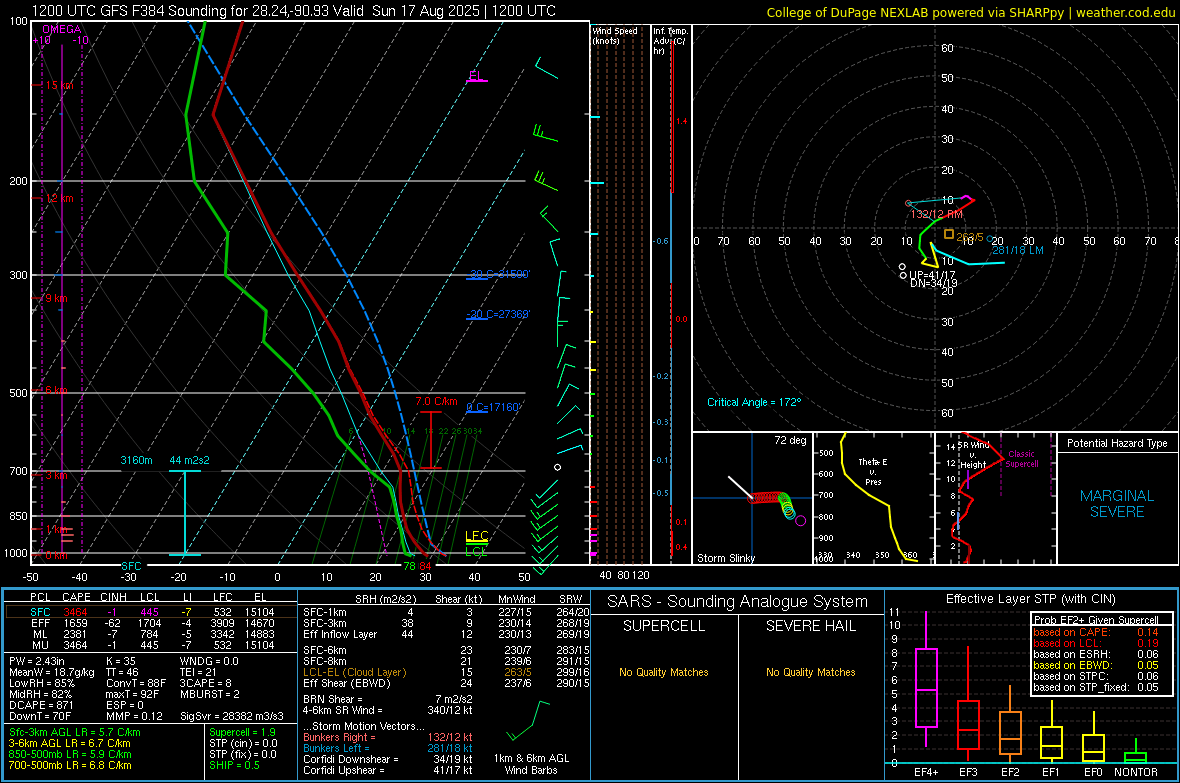The height and width of the screenshot is (783, 1180).
Task: Click the Inf. Temp. Adv. panel header
Action: coord(670,41)
